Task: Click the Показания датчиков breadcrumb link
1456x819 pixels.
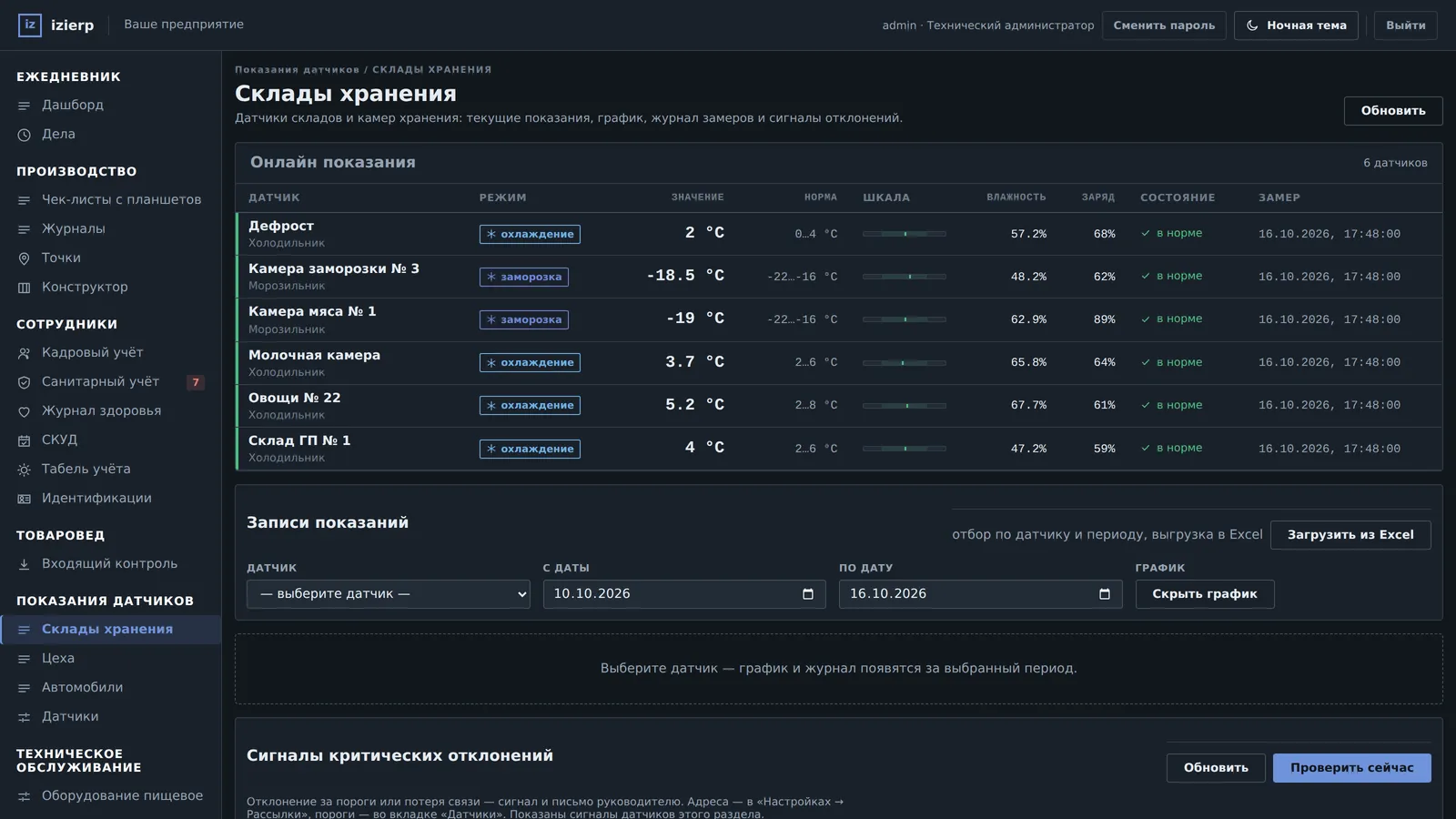Action: [x=297, y=70]
